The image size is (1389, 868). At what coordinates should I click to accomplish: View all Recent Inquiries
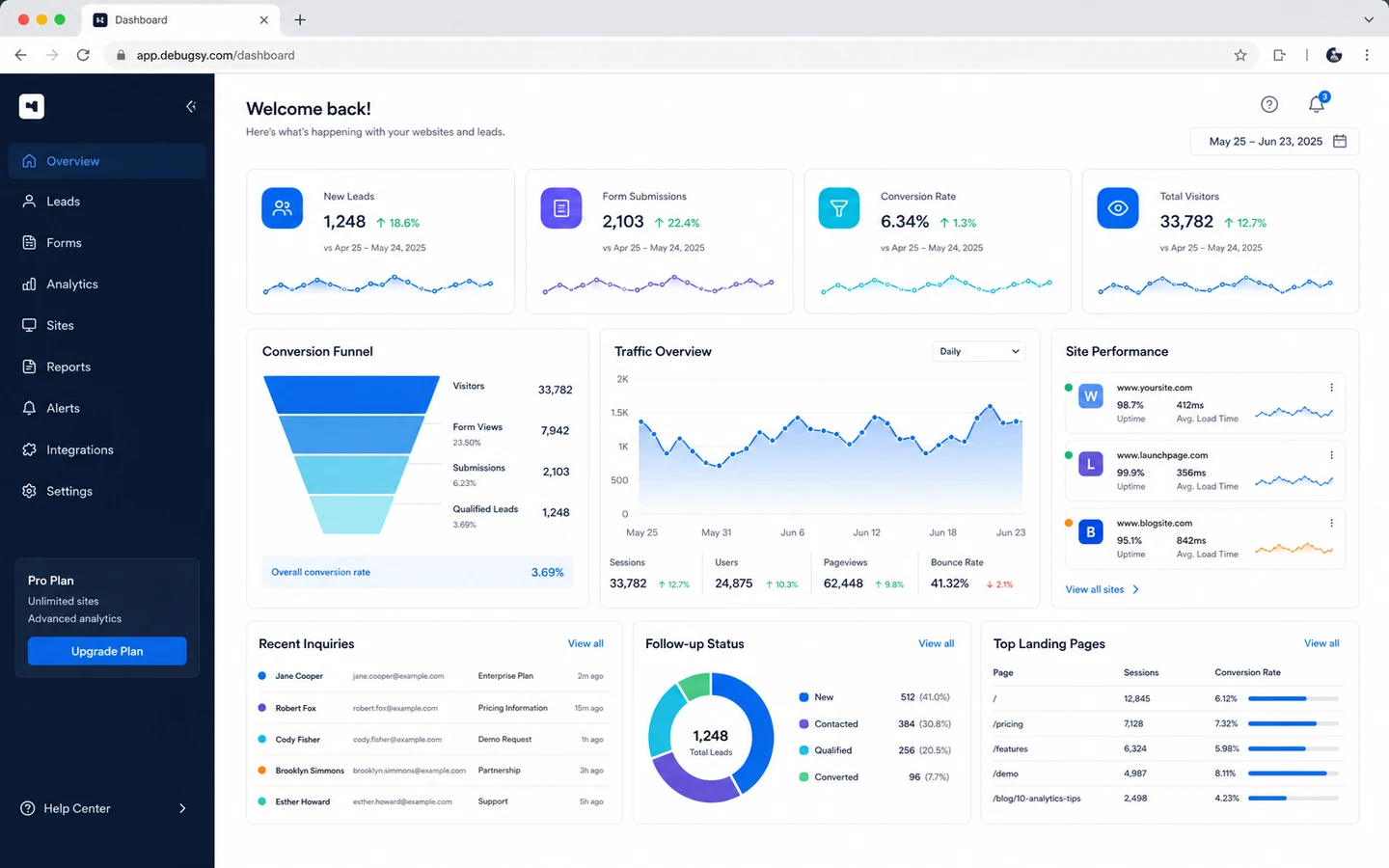pyautogui.click(x=586, y=643)
